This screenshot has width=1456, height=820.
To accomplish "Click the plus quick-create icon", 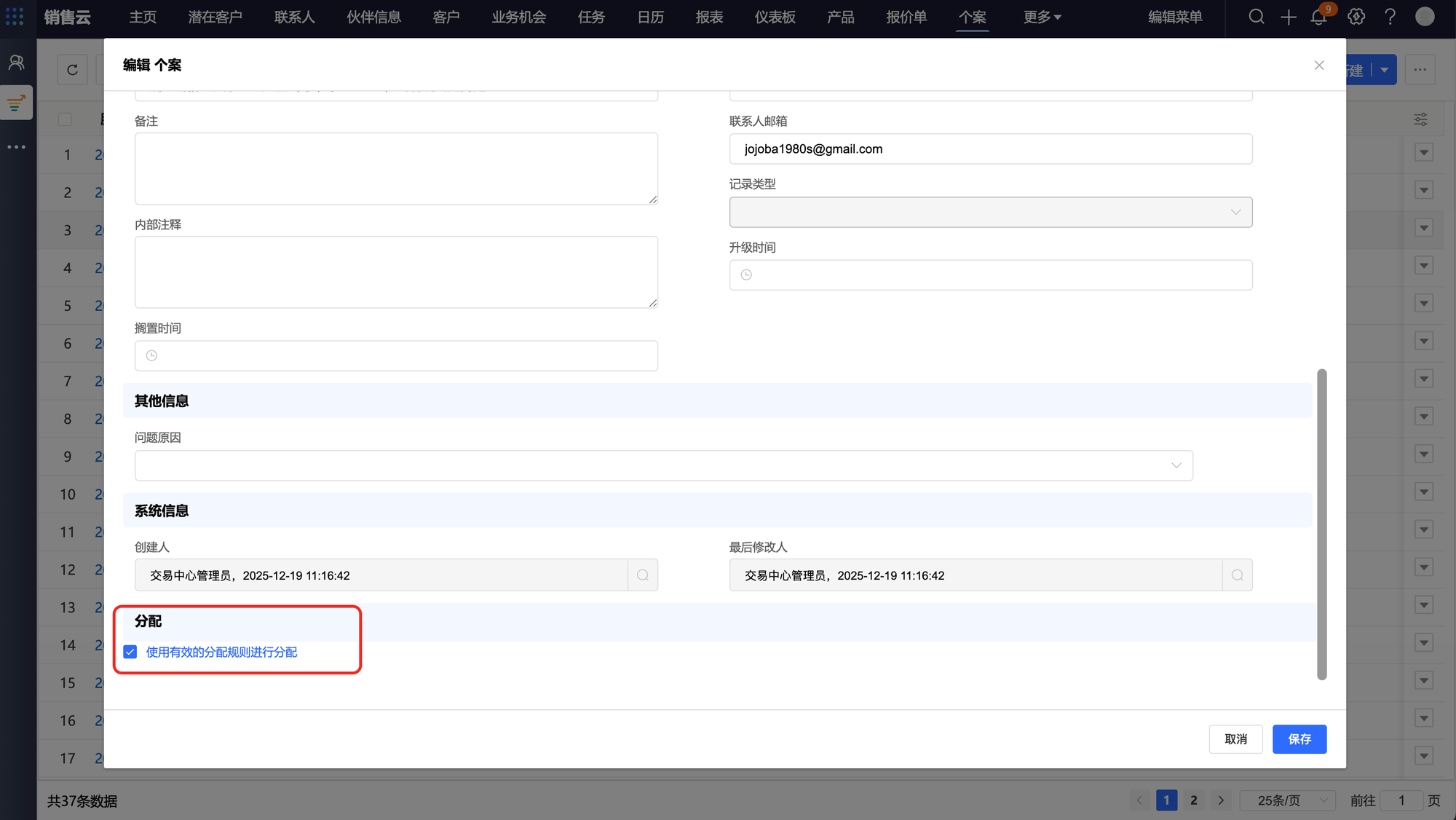I will [x=1288, y=17].
